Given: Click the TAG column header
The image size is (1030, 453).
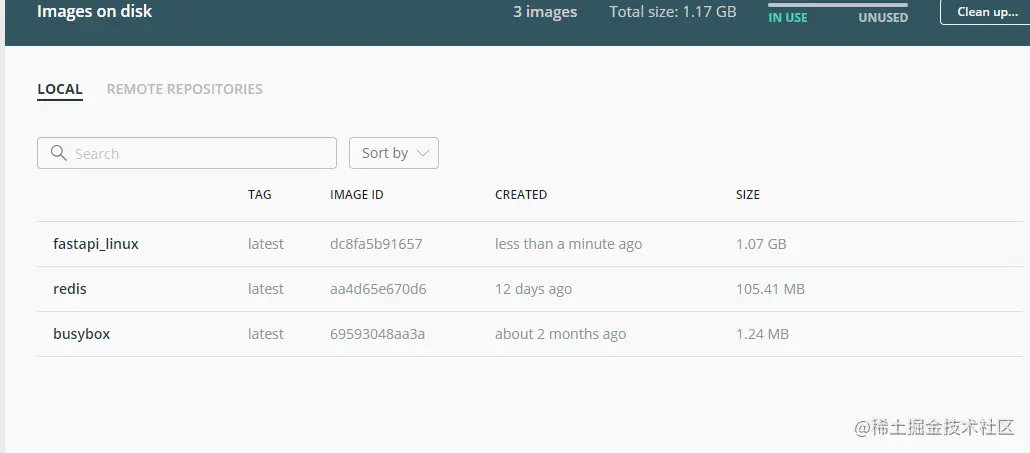Looking at the screenshot, I should click(259, 194).
